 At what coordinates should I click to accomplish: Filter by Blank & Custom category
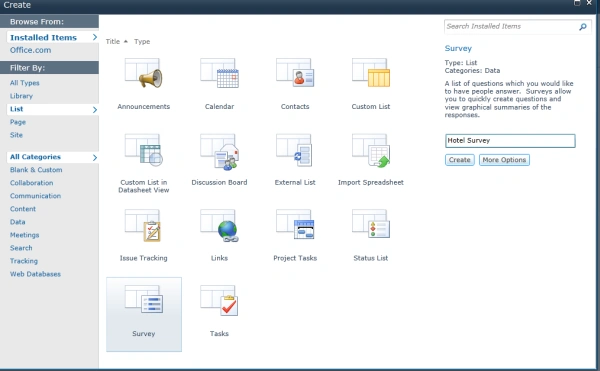point(36,170)
